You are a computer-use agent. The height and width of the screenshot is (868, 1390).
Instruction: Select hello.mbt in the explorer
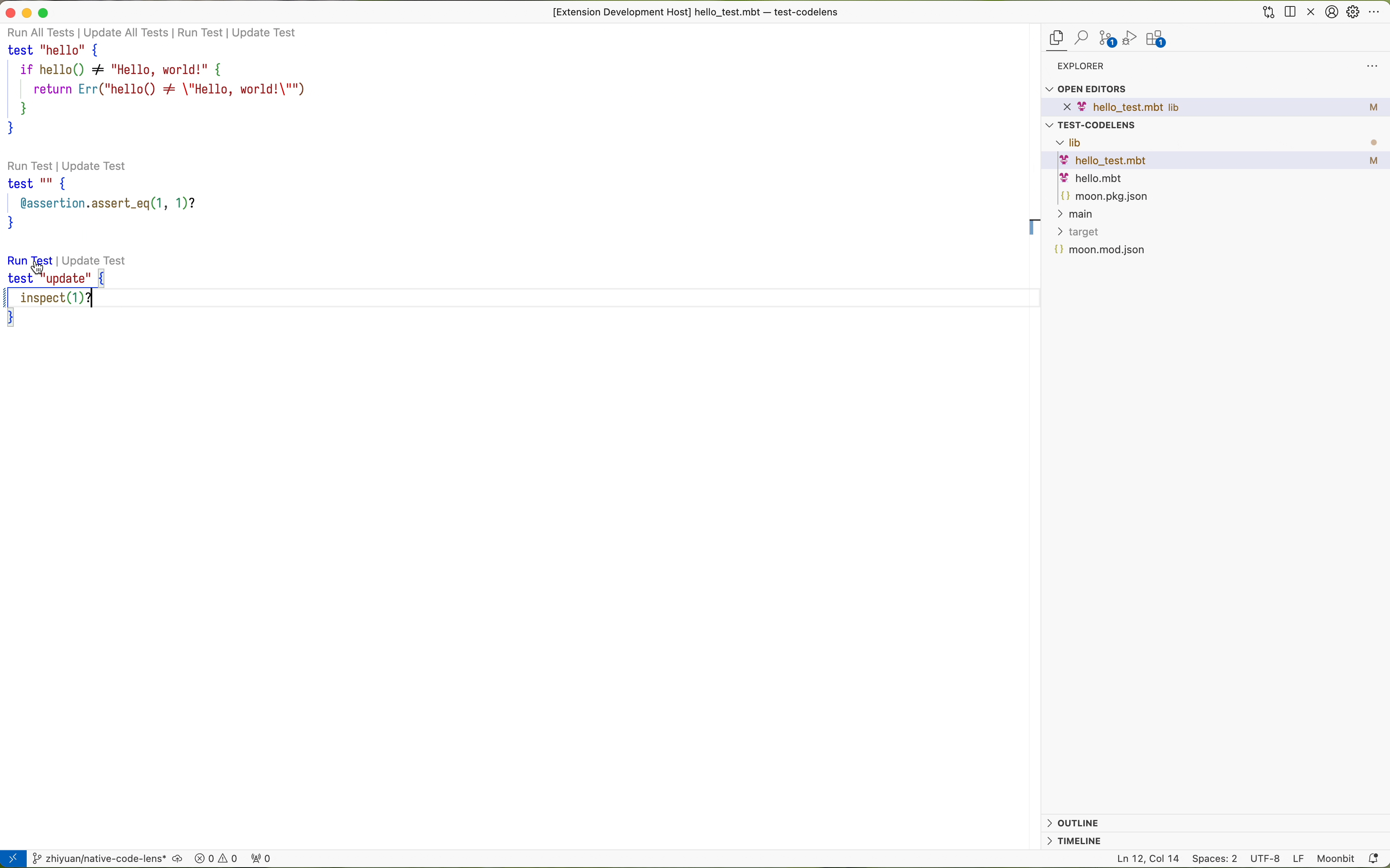pos(1098,178)
